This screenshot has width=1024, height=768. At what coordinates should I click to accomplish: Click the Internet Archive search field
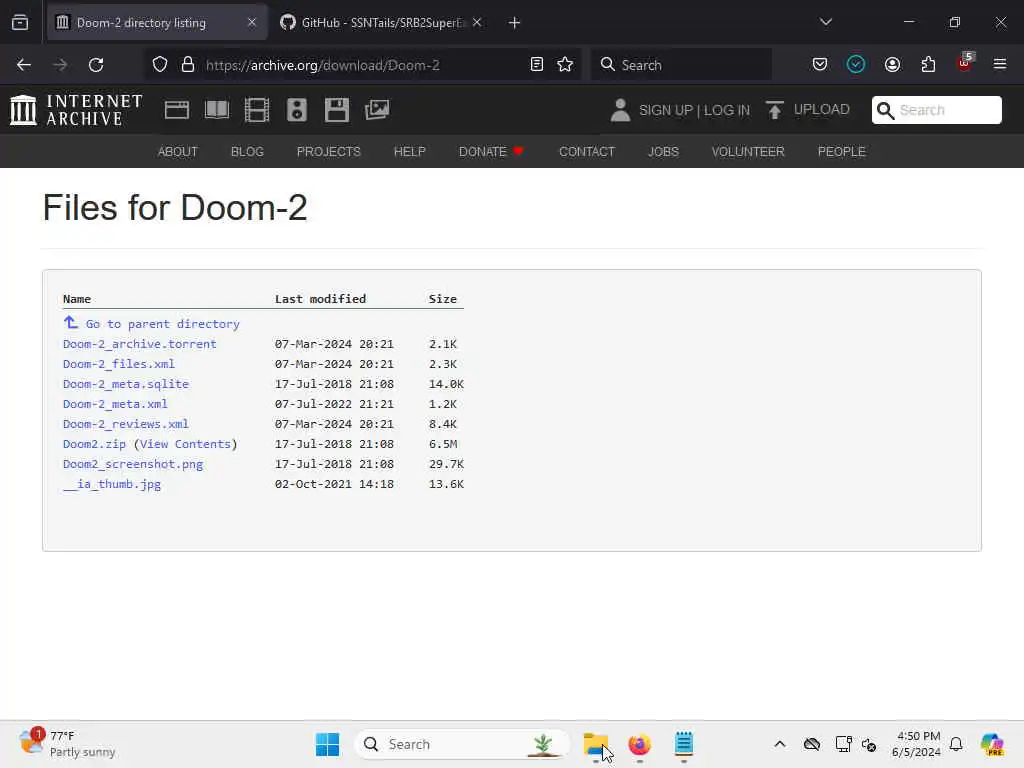(x=936, y=110)
